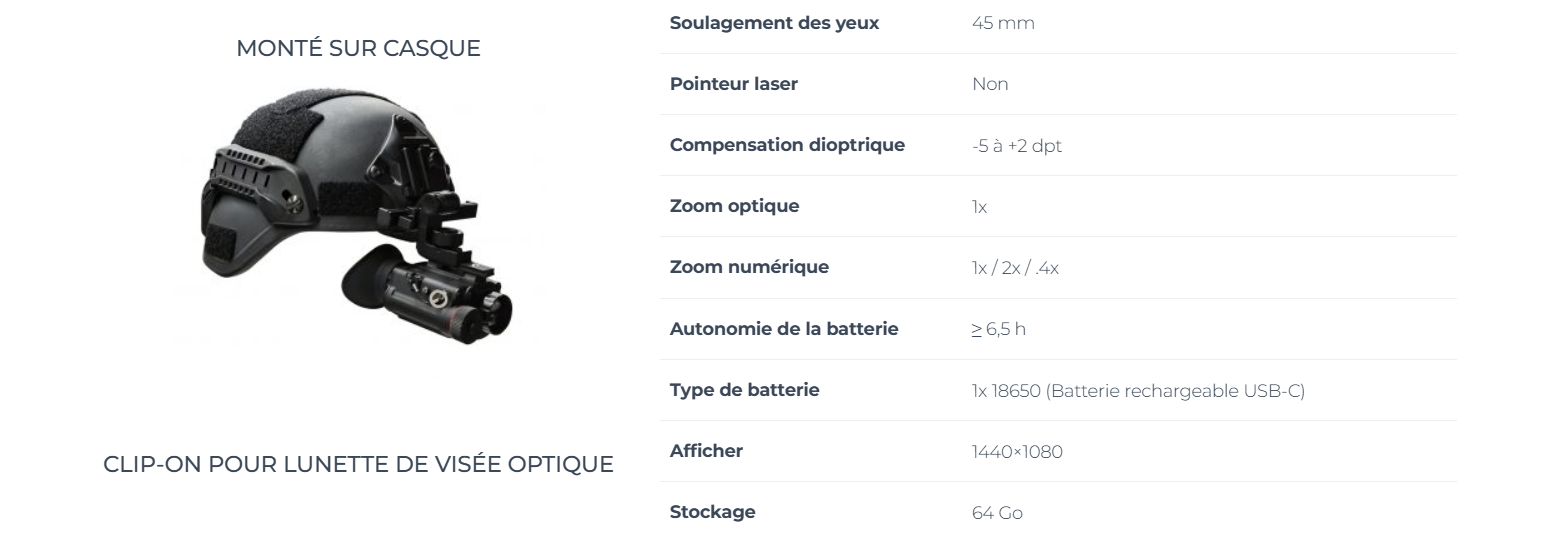Select the 1x optical zoom value
Viewport: 1547px width, 537px height.
click(979, 207)
